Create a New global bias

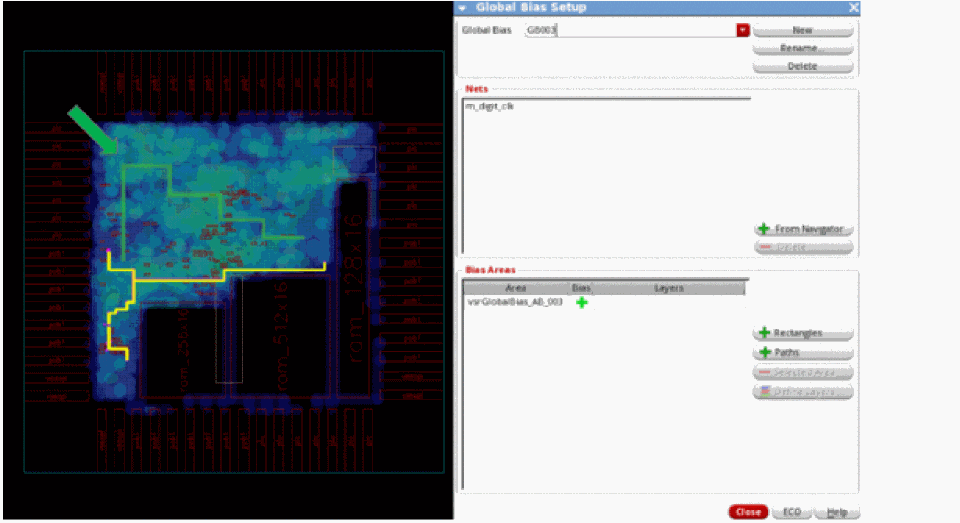click(x=802, y=30)
